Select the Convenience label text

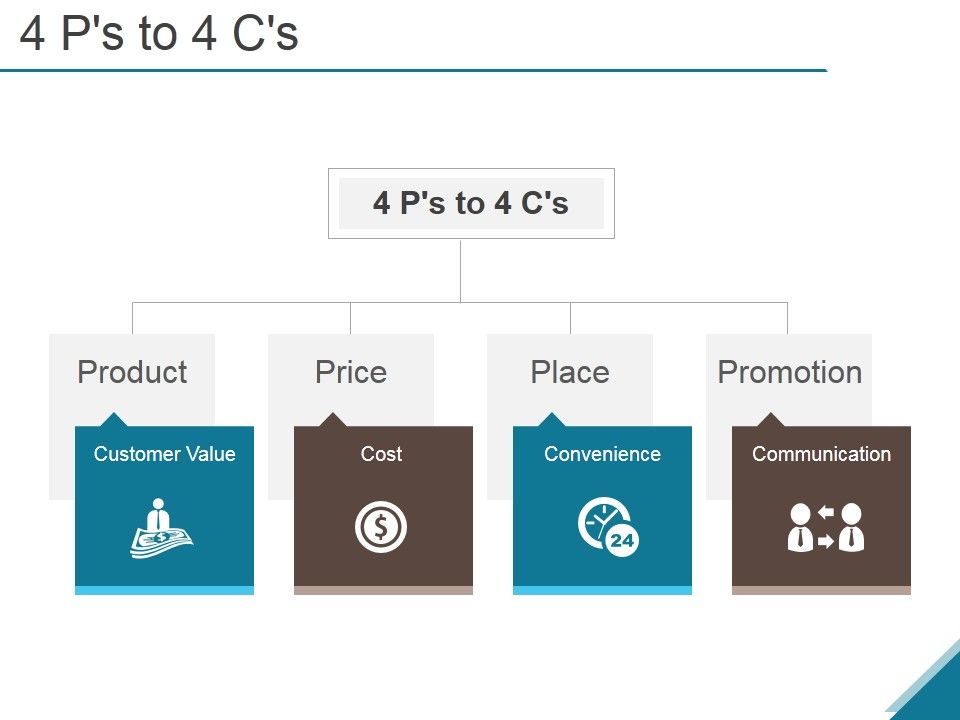(x=602, y=454)
